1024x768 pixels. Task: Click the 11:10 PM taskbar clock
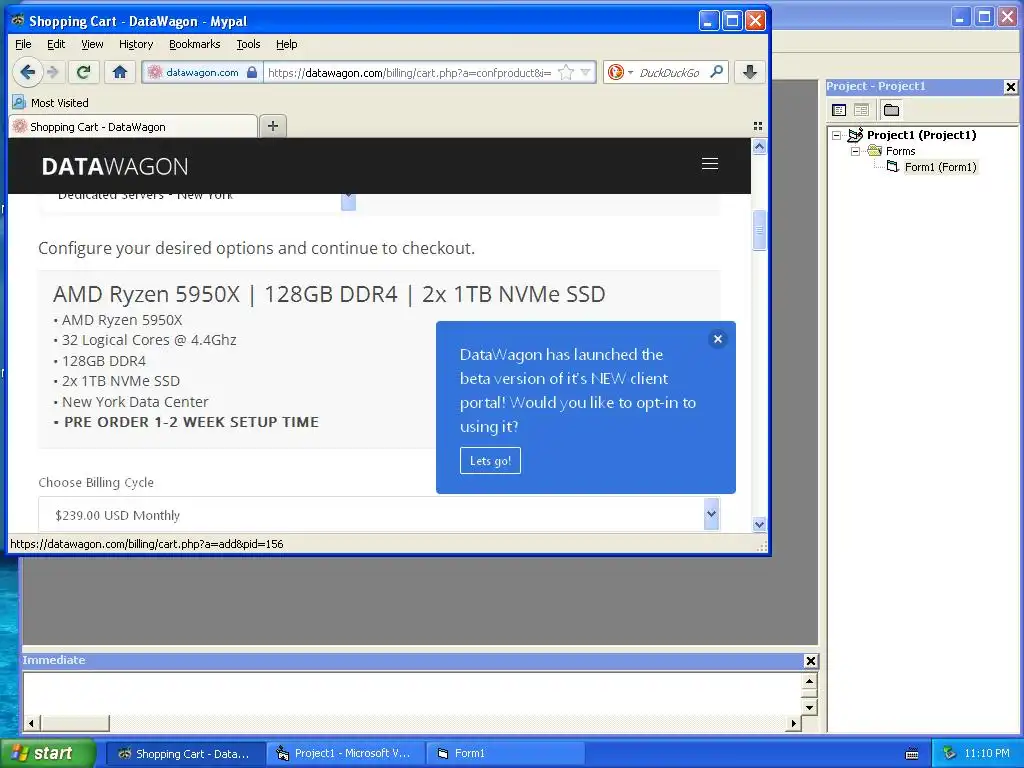(x=987, y=754)
